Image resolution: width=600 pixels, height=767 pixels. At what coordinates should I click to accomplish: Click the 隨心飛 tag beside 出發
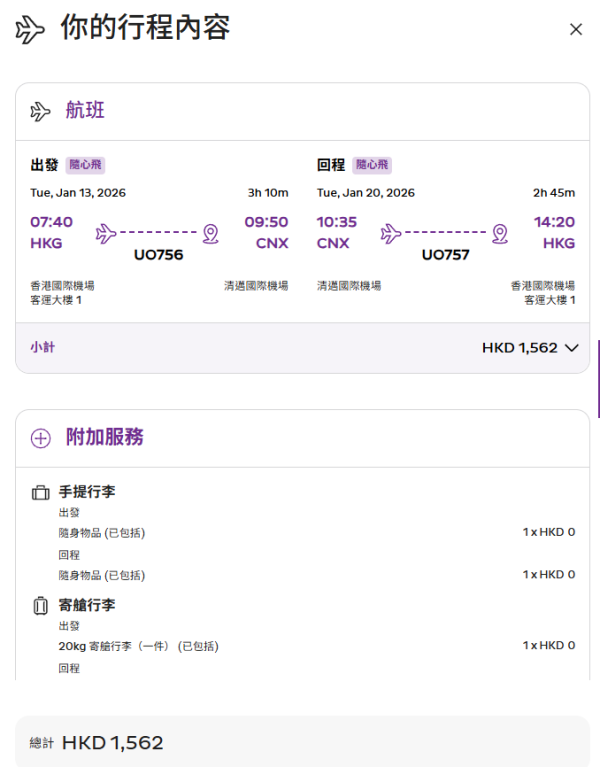coord(86,165)
